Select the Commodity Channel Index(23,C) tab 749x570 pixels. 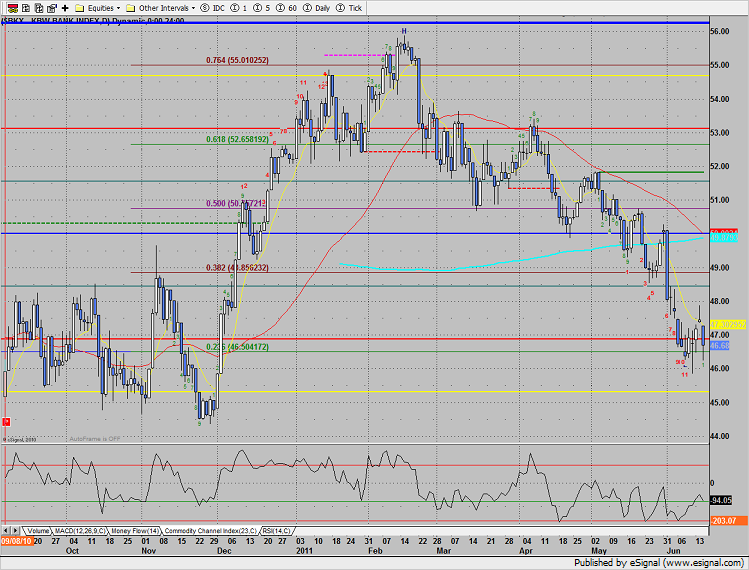(x=211, y=531)
